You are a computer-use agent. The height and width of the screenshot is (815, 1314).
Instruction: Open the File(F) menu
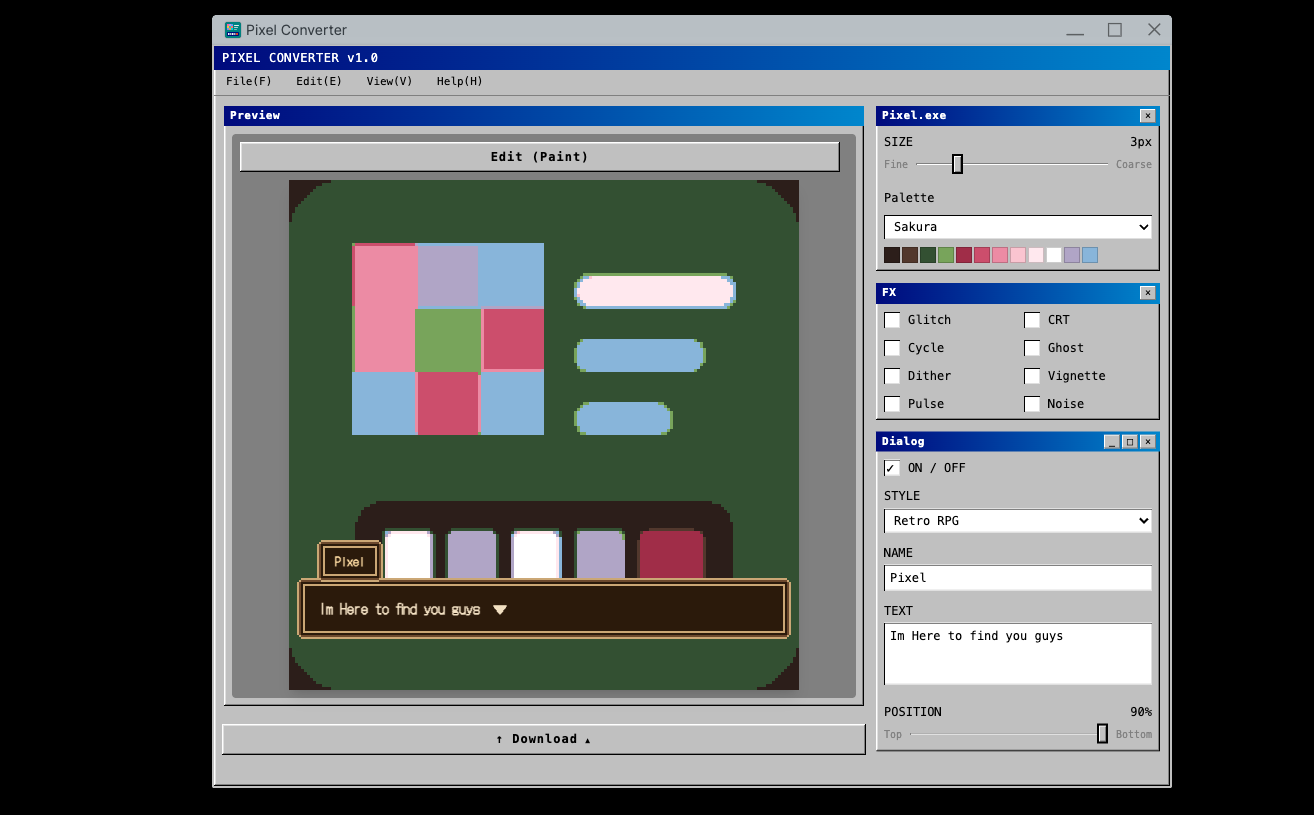(x=249, y=82)
